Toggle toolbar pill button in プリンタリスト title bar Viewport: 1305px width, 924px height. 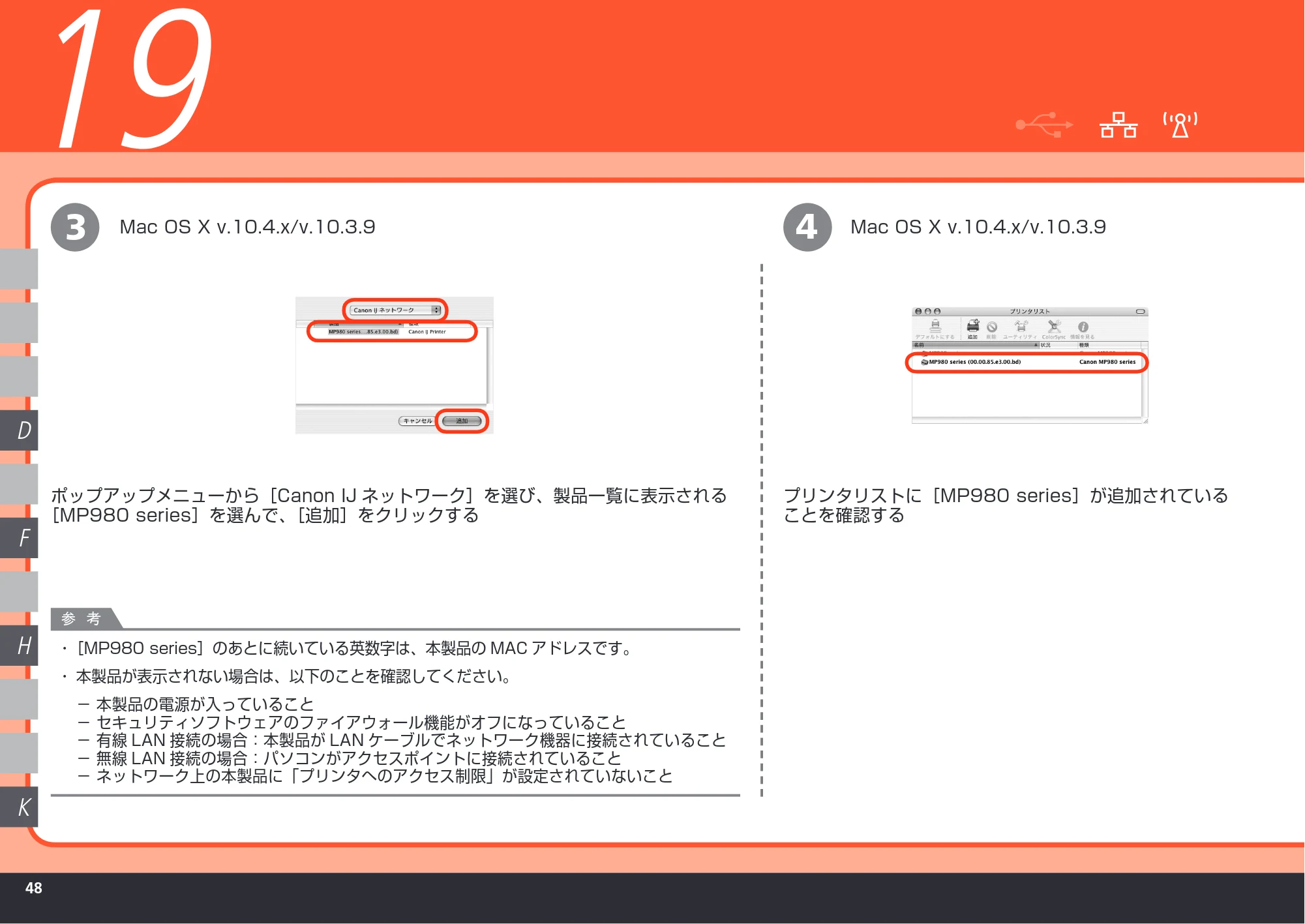pos(1140,312)
